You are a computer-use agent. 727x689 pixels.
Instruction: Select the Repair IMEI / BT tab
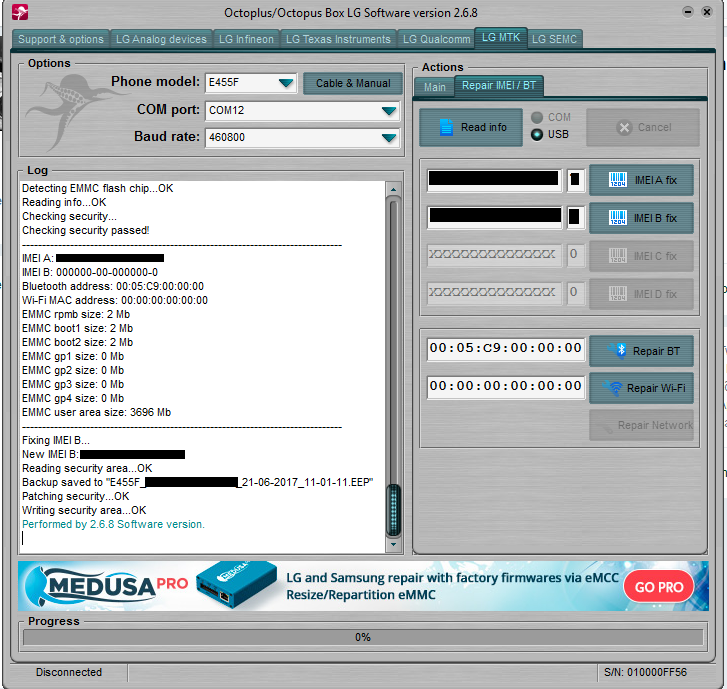tap(499, 86)
